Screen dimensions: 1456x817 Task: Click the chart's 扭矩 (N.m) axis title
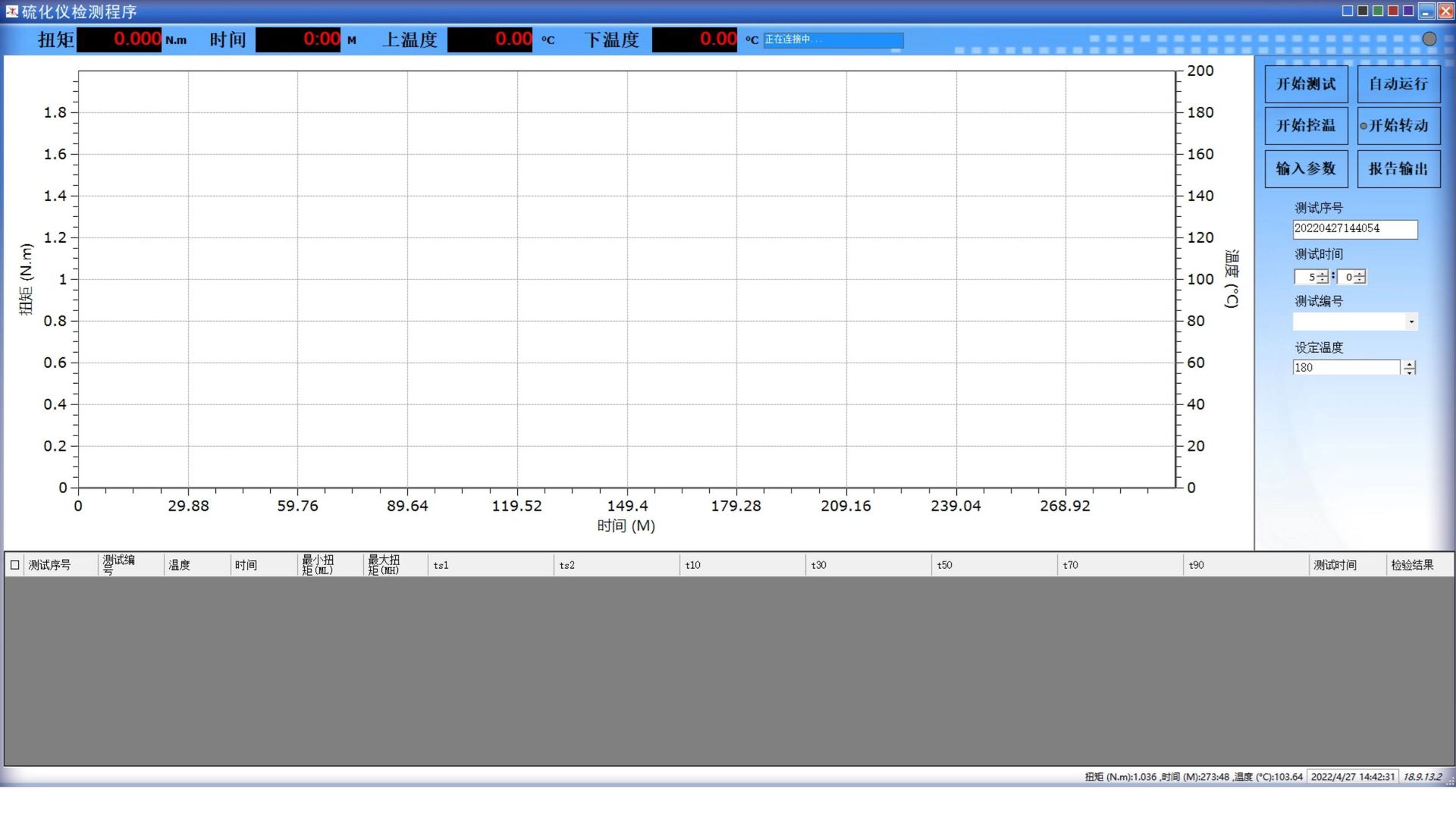pyautogui.click(x=27, y=279)
